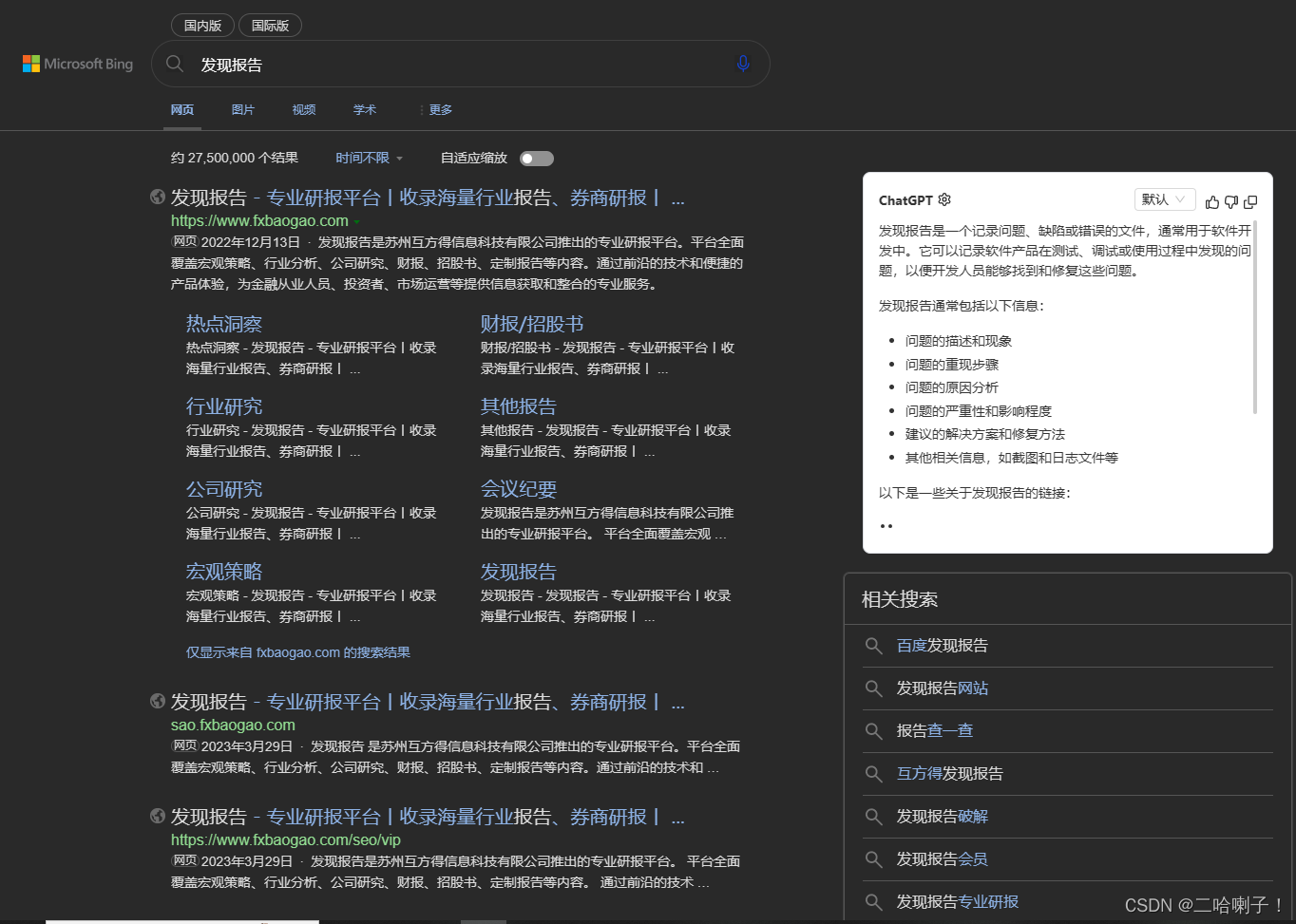Click search icon next to 百度发现报告
Viewport: 1296px width, 924px height.
(x=873, y=646)
